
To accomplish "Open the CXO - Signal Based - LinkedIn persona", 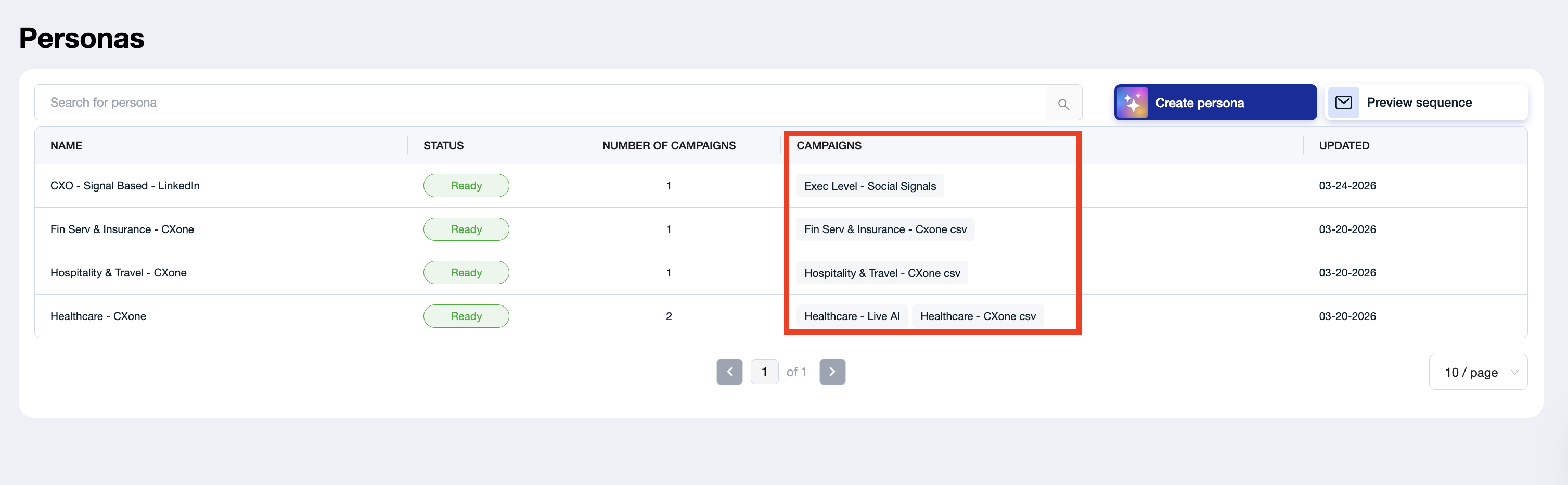I will coord(125,186).
